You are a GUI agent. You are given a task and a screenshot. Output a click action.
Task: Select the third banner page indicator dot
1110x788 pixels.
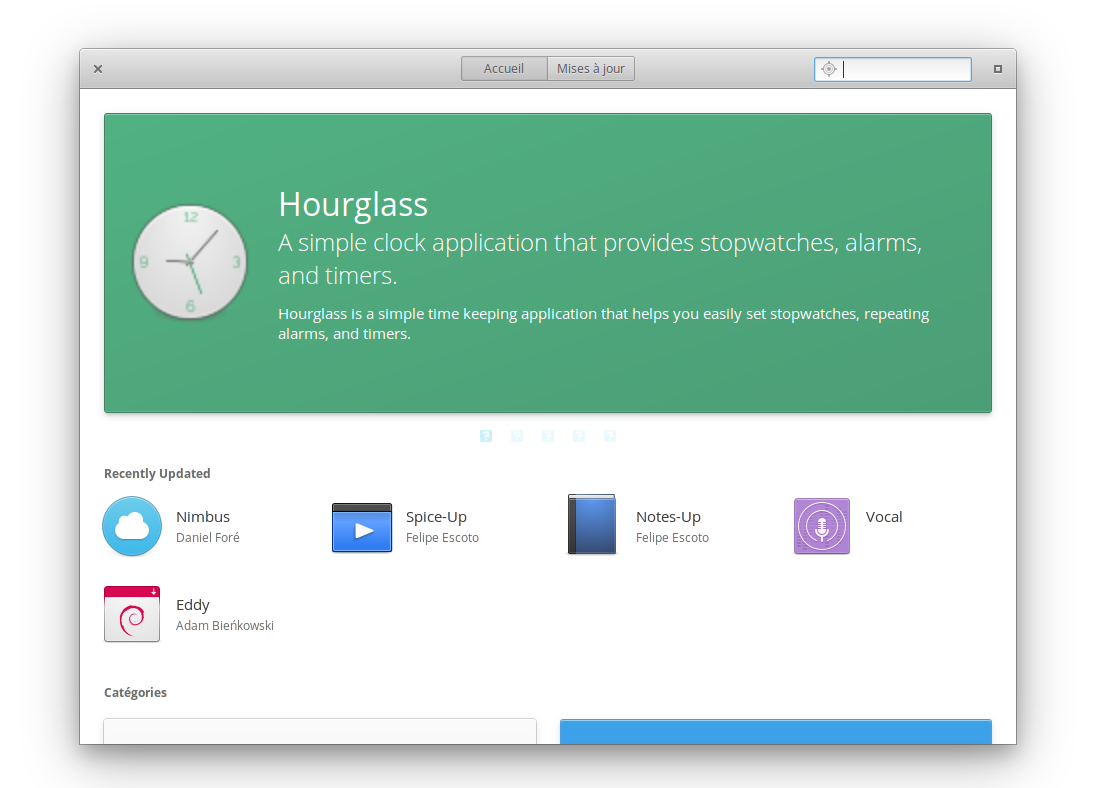[548, 436]
